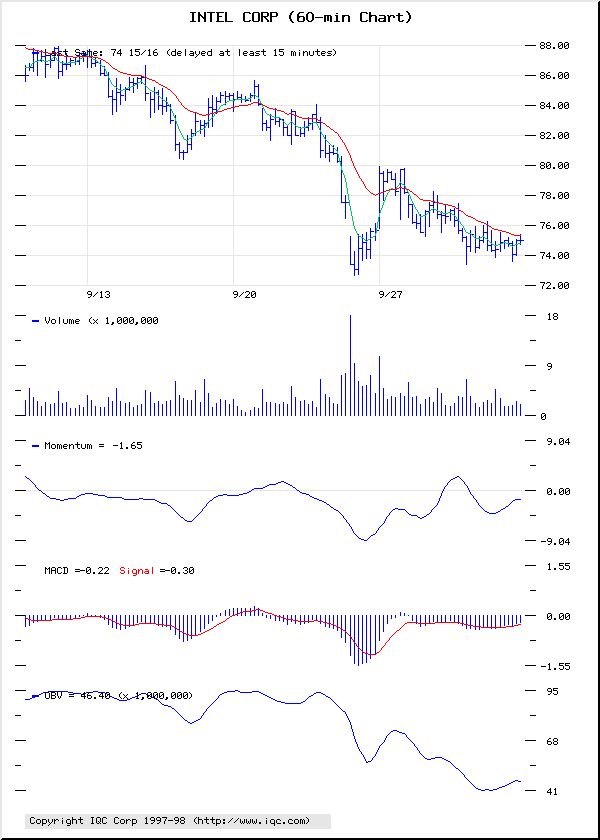Click the 86.00 price axis label

(x=554, y=76)
